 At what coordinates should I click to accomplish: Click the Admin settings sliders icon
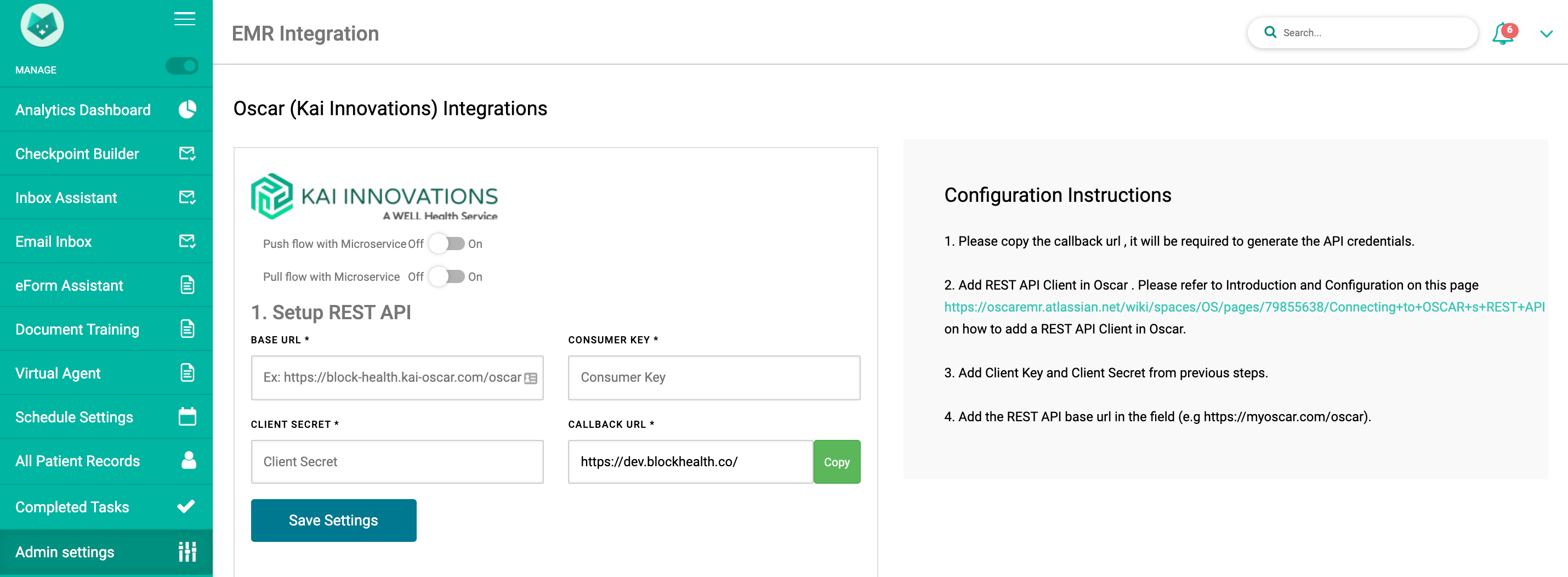(x=188, y=551)
